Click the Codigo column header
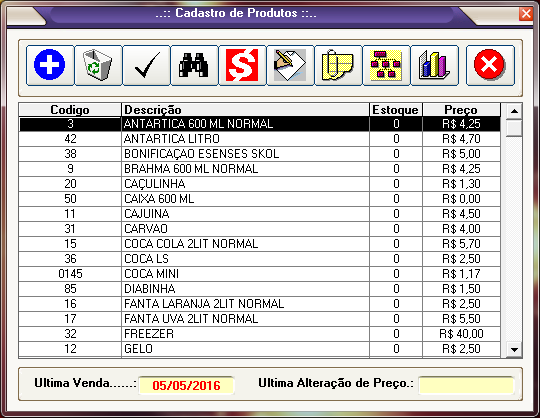This screenshot has width=540, height=418. tap(70, 109)
